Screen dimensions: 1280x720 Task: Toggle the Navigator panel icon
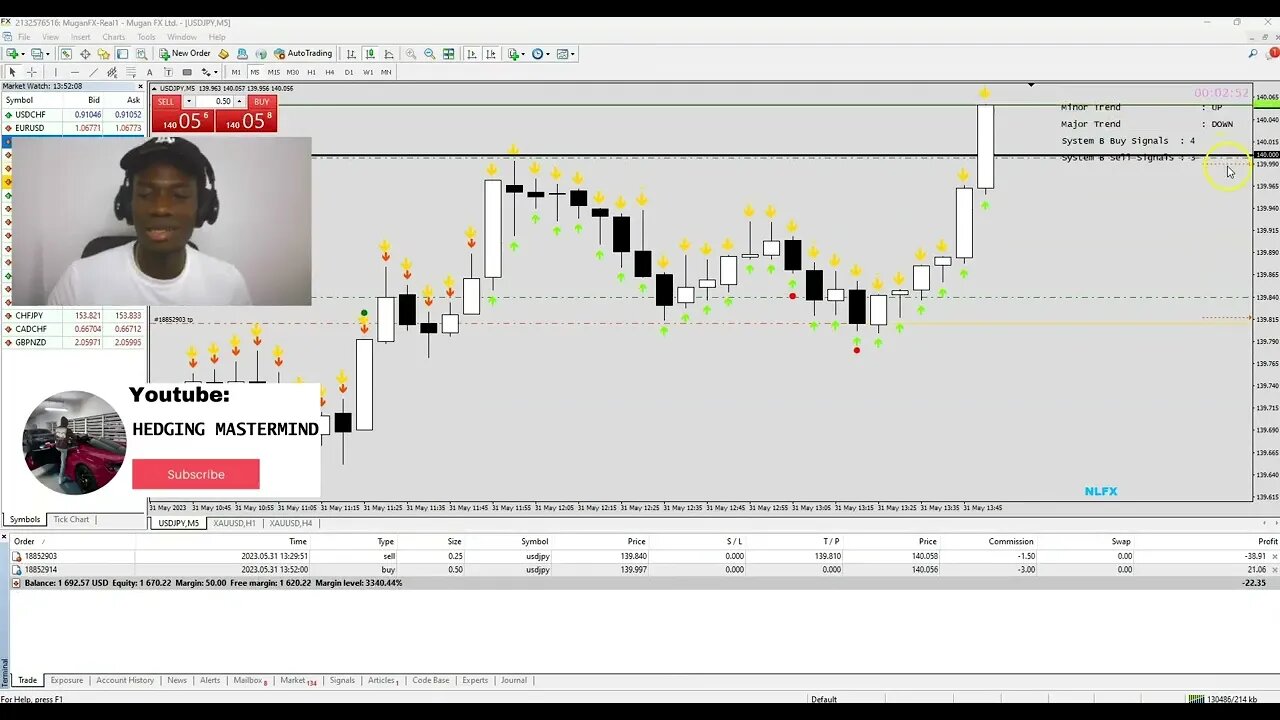(x=104, y=54)
